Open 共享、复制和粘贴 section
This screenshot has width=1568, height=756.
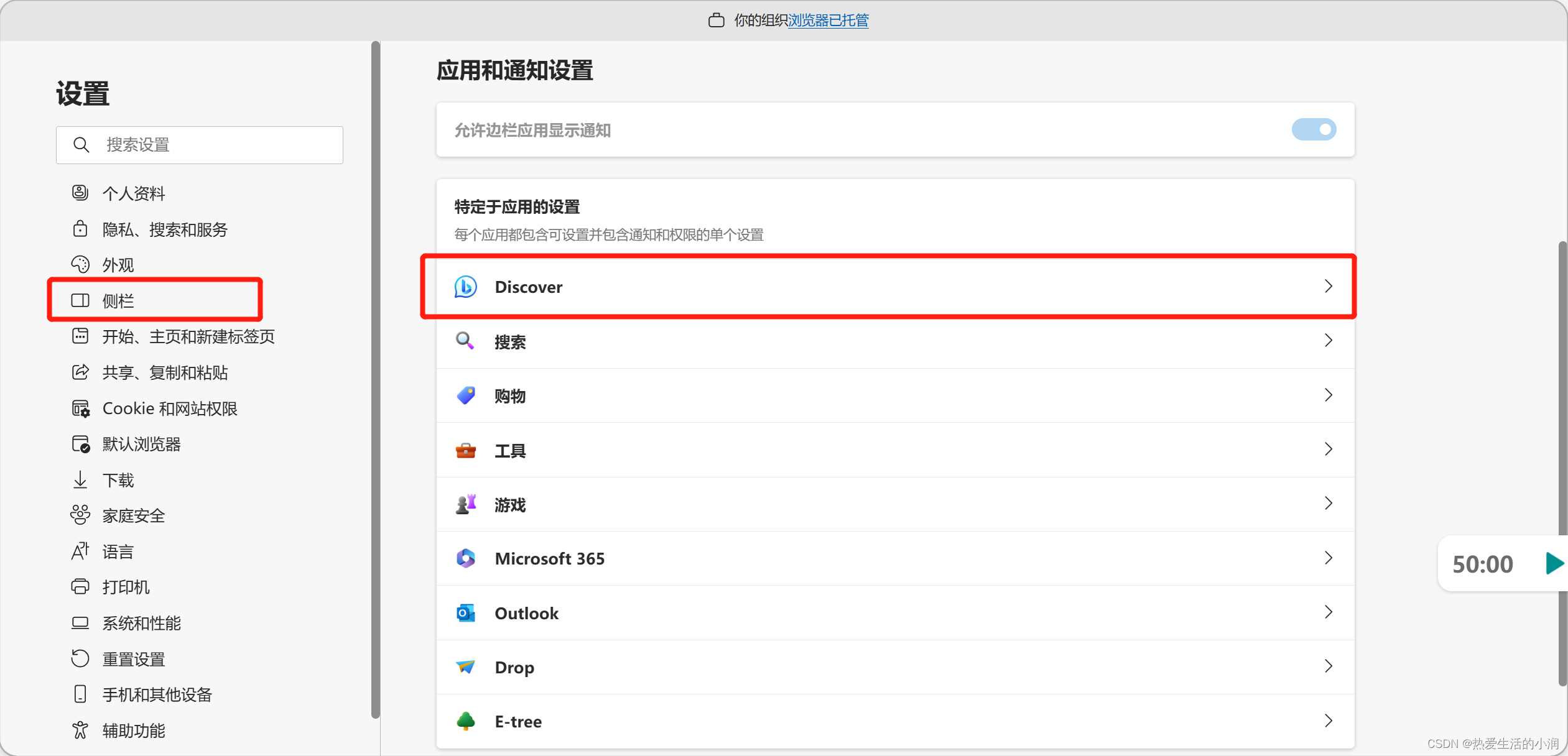[165, 372]
